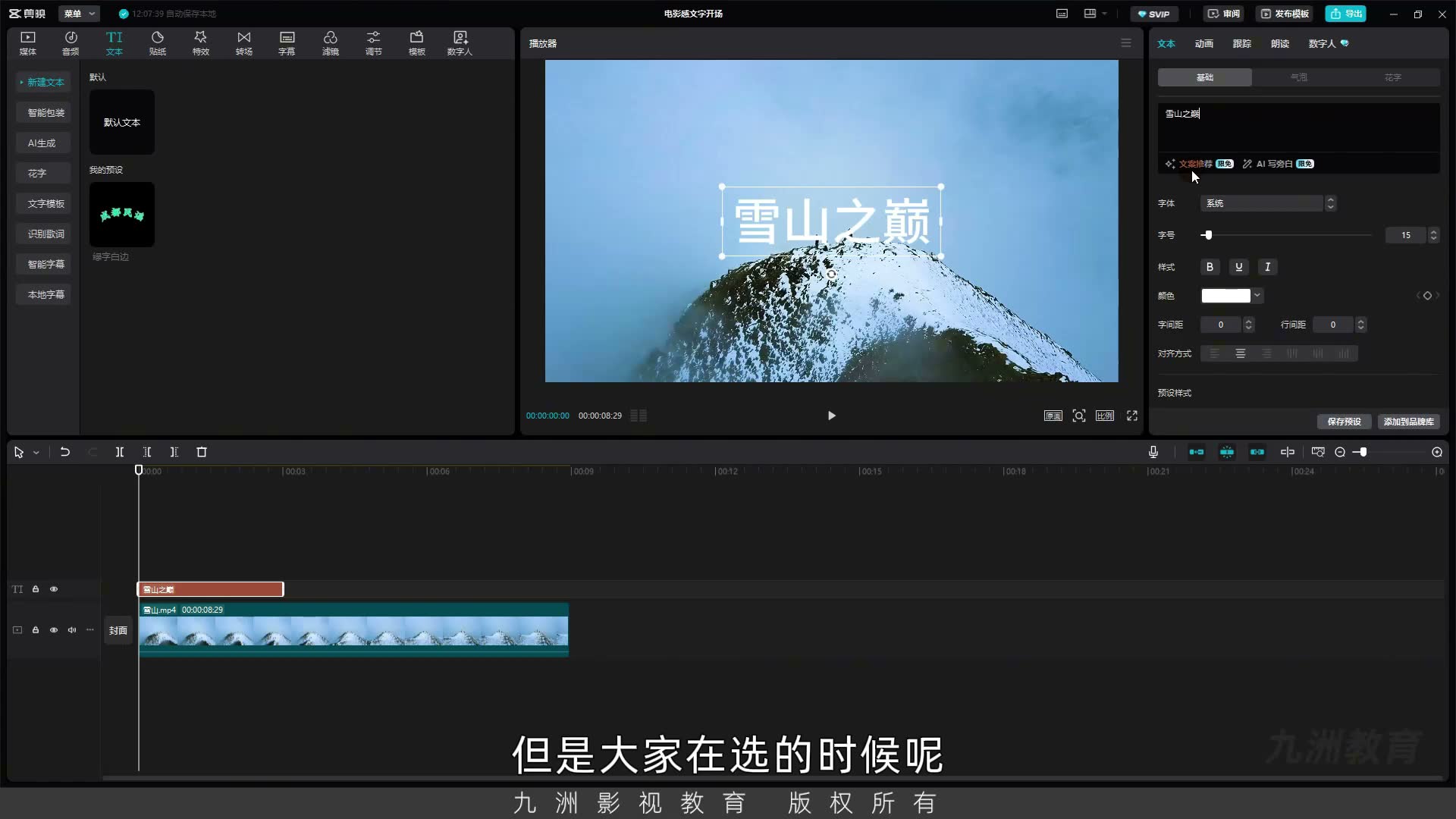This screenshot has width=1456, height=819.
Task: Click the delete trash icon in timeline toolbar
Action: click(202, 452)
